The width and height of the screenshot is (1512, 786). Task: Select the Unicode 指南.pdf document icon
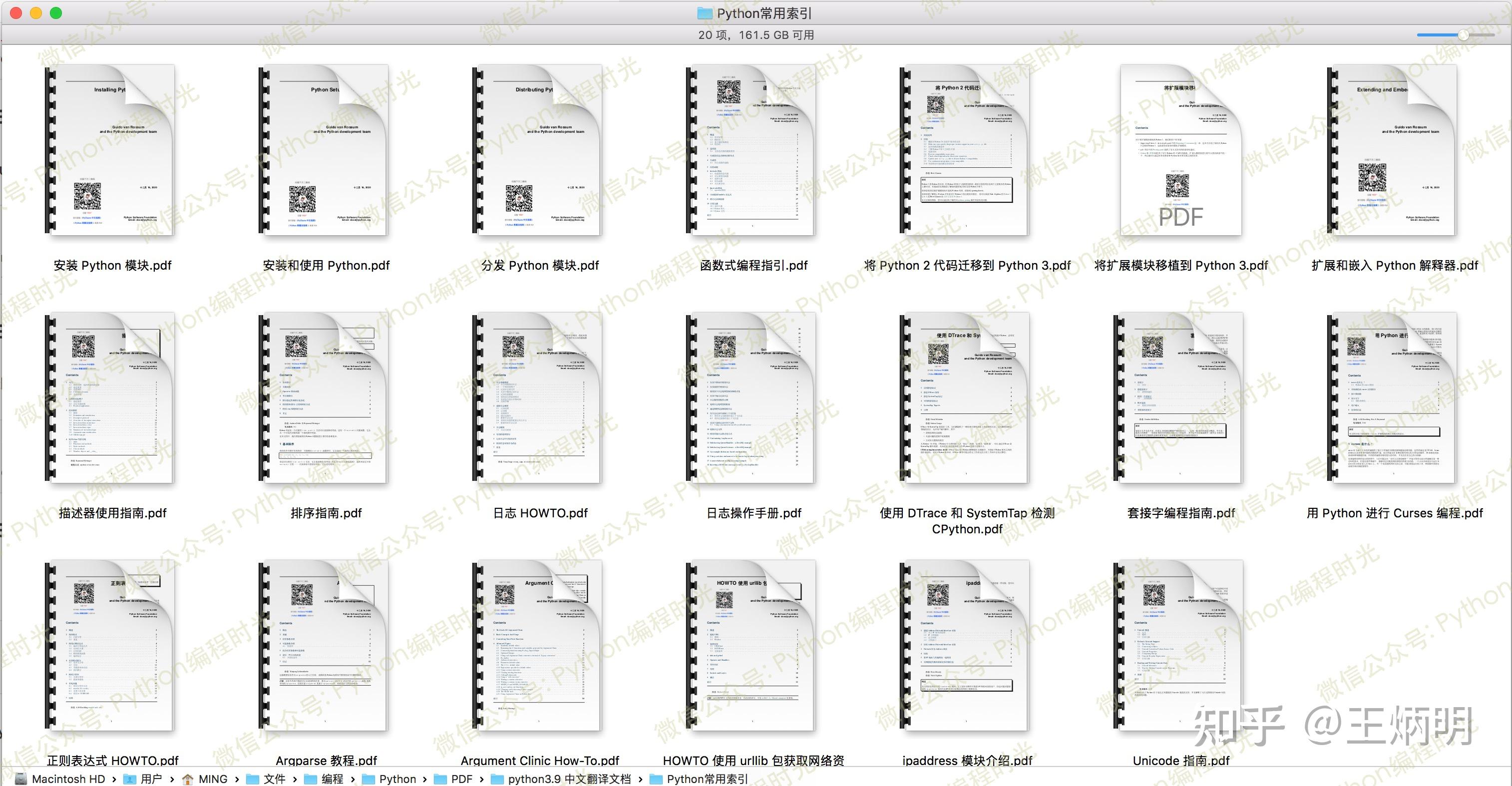tap(1178, 646)
